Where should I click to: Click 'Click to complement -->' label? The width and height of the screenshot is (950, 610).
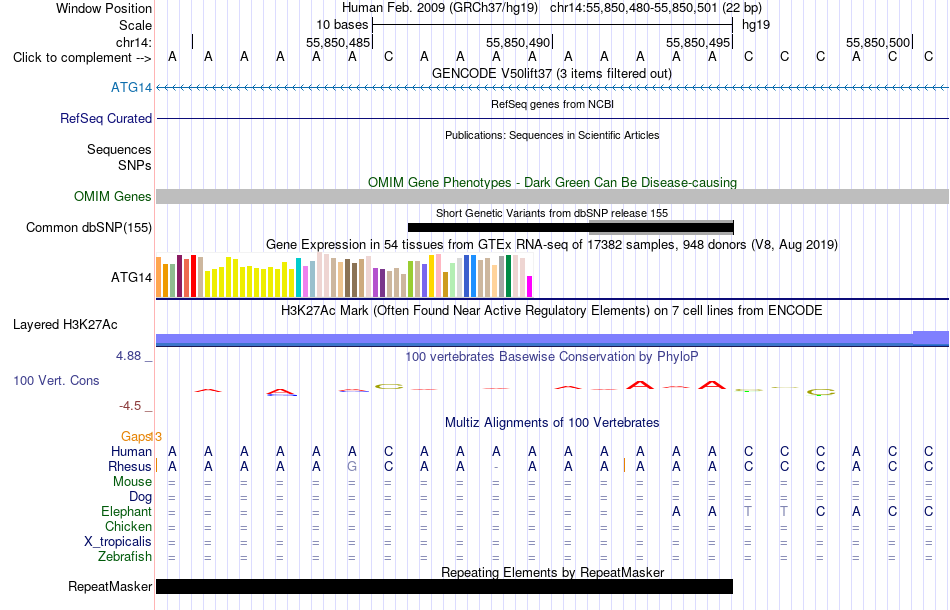coord(82,58)
